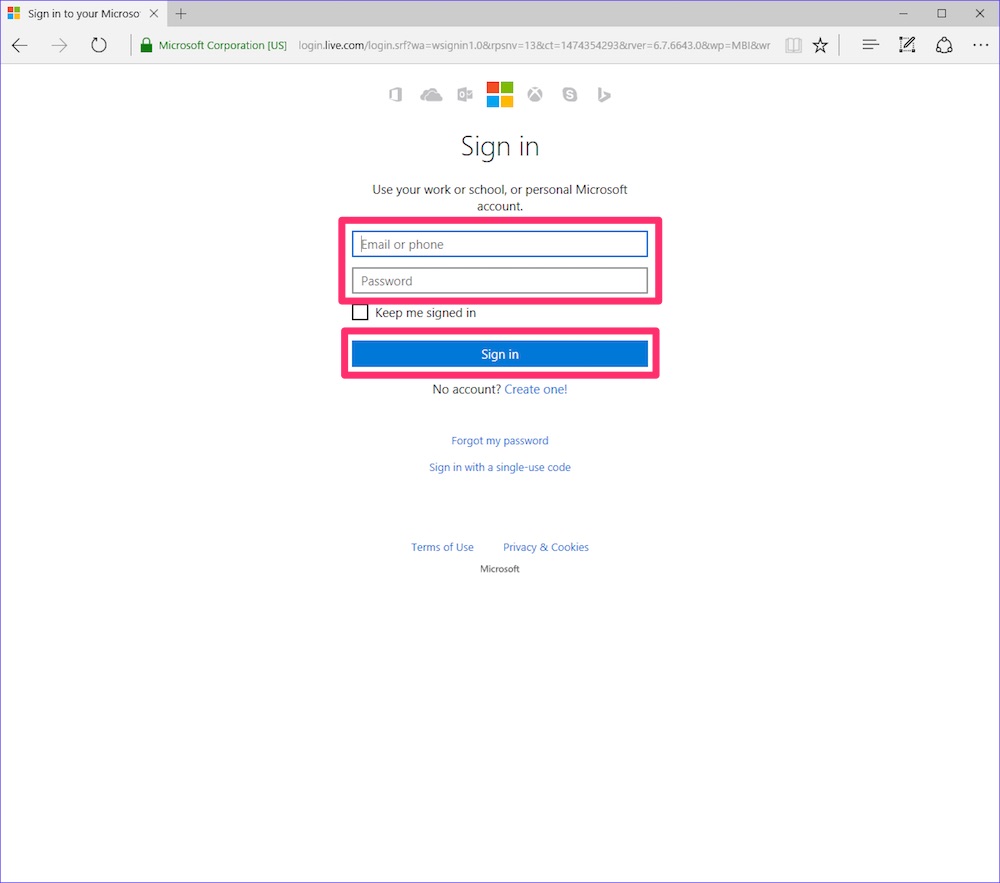This screenshot has height=883, width=1000.
Task: Choose Sign in with a single-use code
Action: pyautogui.click(x=500, y=467)
